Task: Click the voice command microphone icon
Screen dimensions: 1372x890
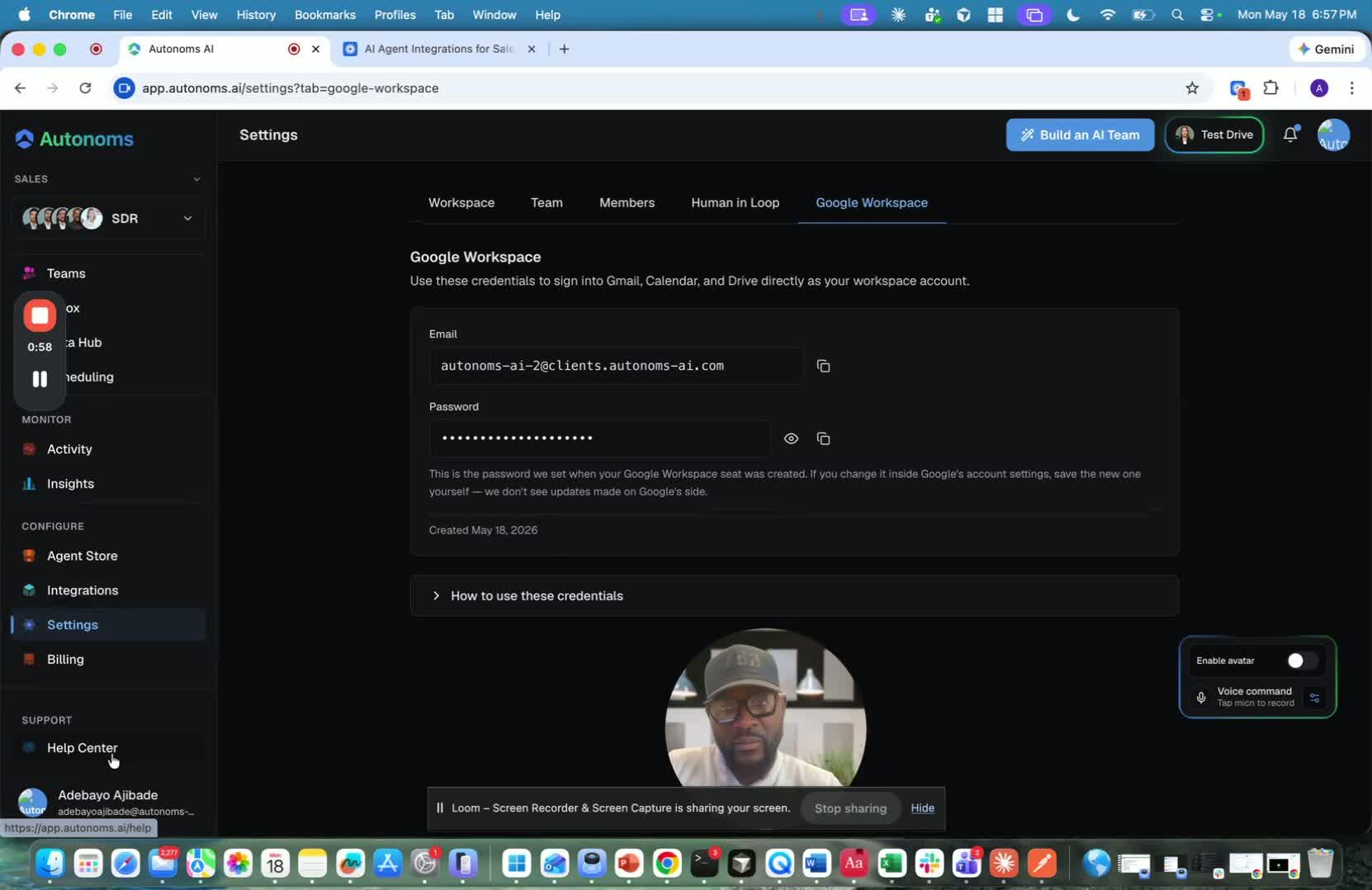Action: (x=1201, y=698)
